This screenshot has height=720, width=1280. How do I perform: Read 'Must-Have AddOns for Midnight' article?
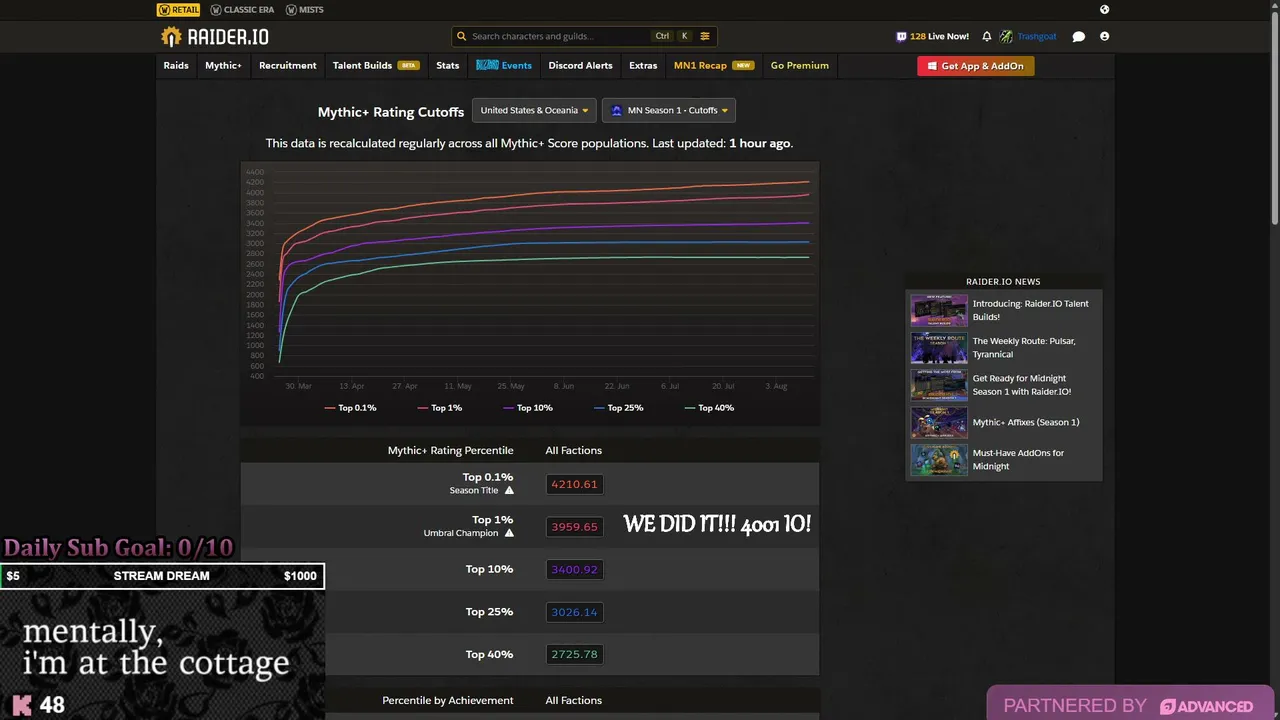tap(1018, 460)
